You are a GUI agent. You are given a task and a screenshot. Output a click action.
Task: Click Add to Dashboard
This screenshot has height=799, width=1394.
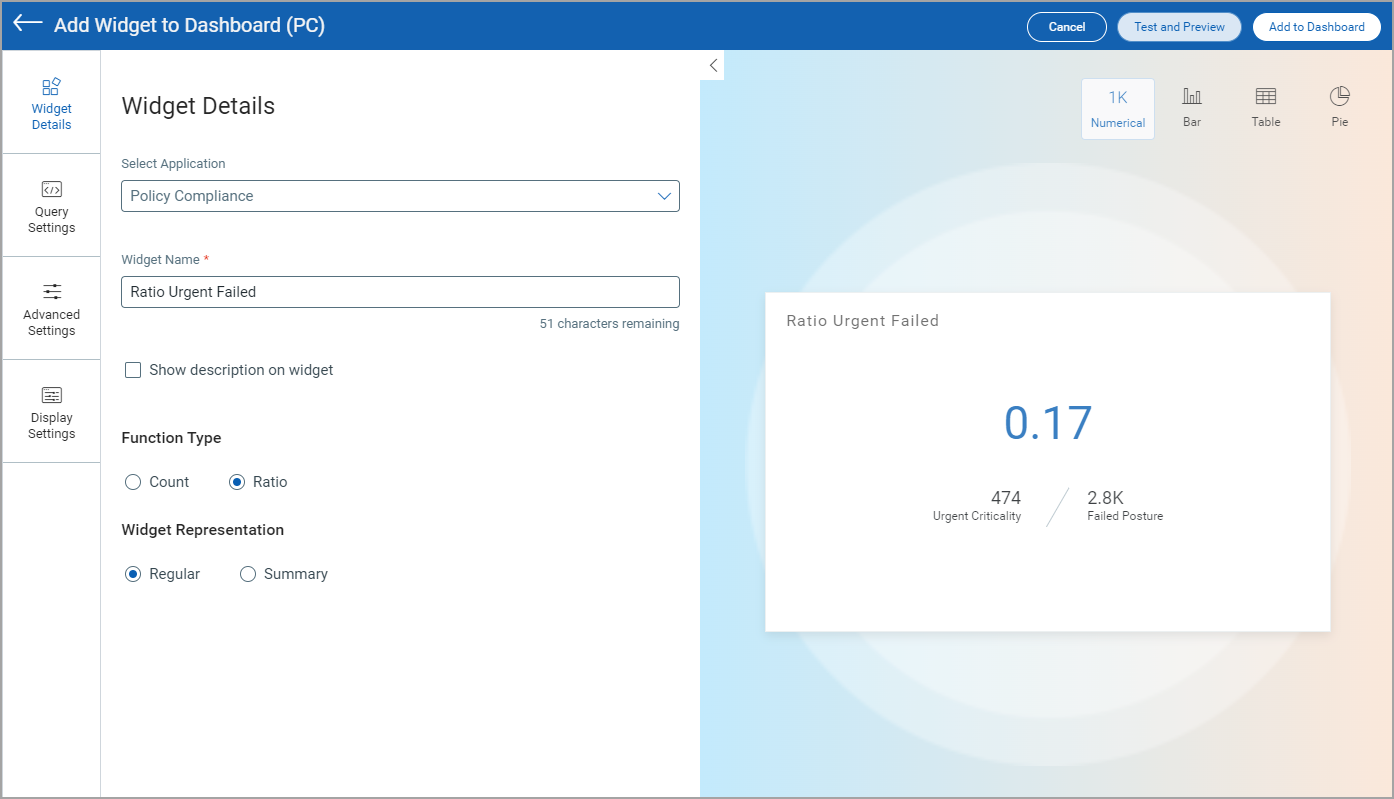(x=1316, y=26)
